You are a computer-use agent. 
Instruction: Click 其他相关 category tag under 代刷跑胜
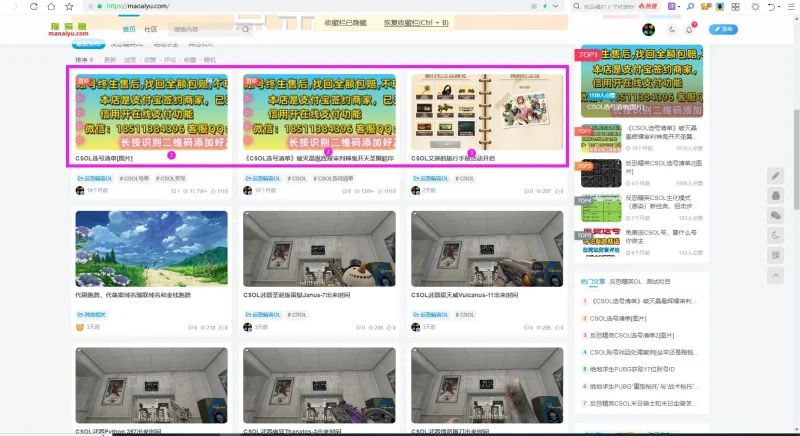[91, 315]
